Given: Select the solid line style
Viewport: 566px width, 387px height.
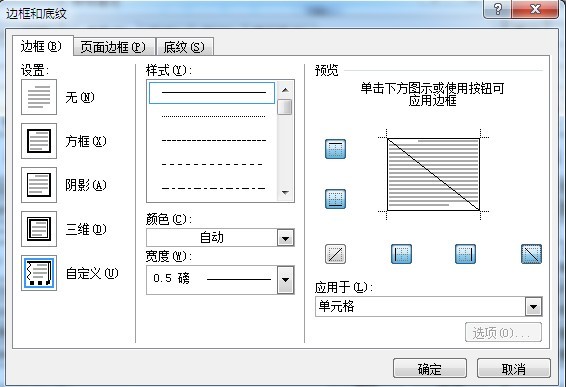Looking at the screenshot, I should click(x=212, y=93).
